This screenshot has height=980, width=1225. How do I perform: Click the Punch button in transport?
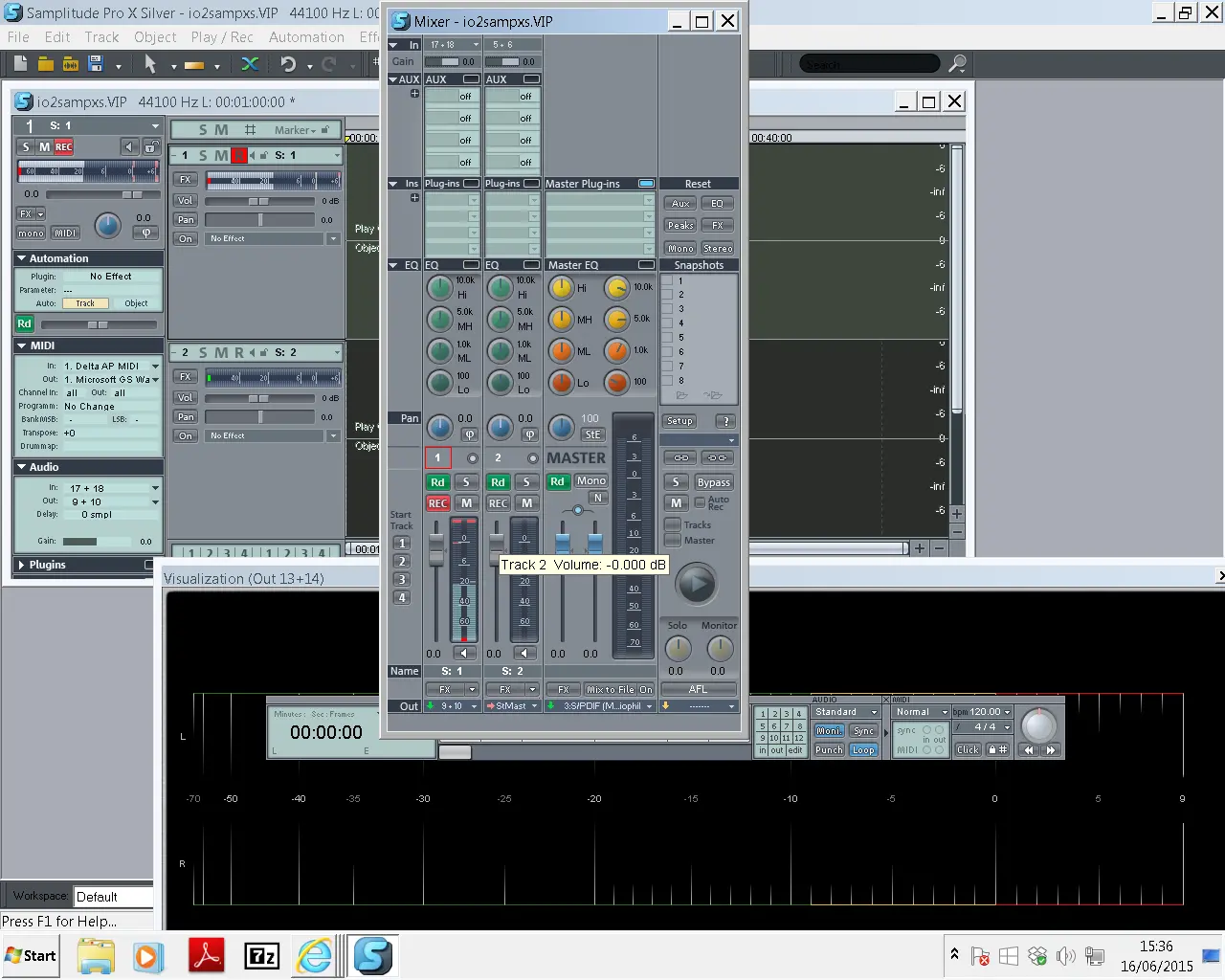click(x=829, y=750)
